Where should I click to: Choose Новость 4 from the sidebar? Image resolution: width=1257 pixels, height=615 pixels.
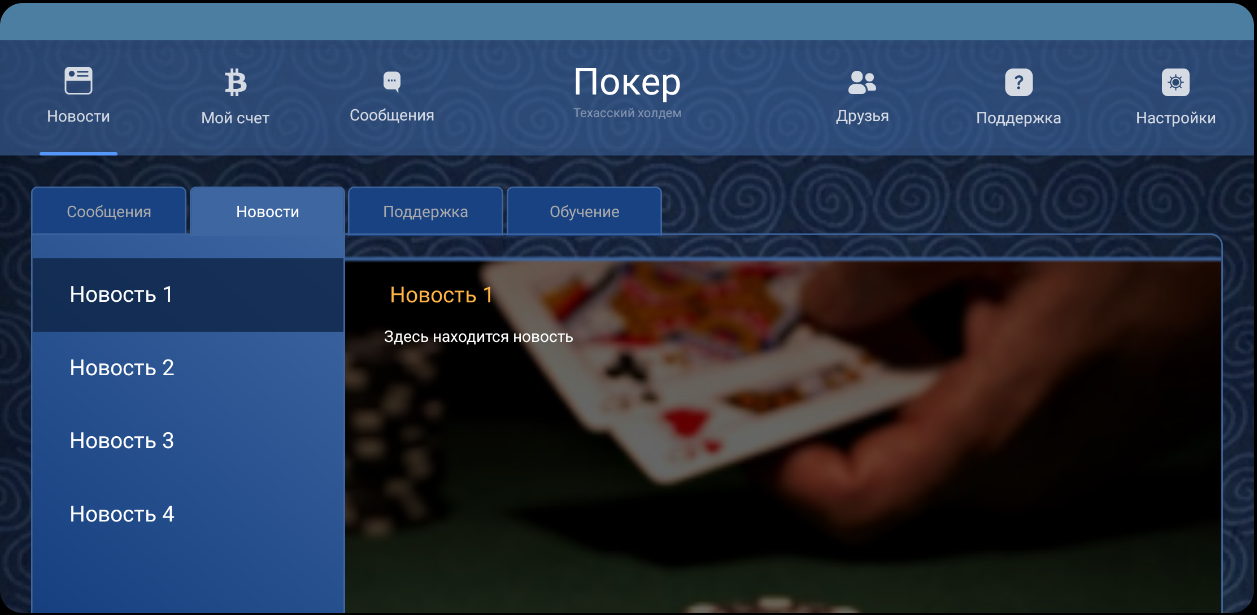point(188,514)
